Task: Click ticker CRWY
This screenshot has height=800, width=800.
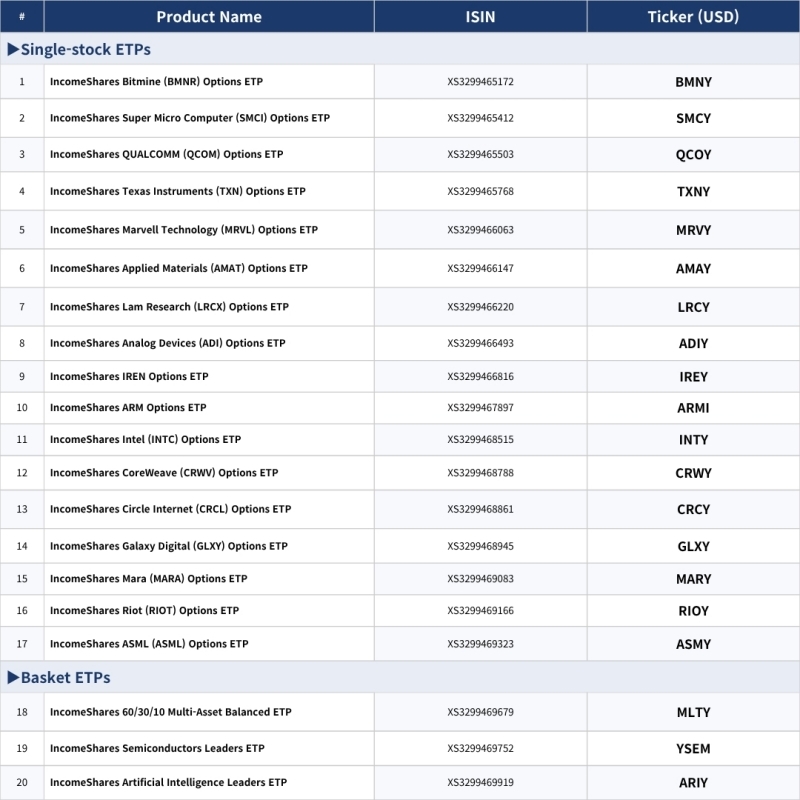Action: (693, 473)
